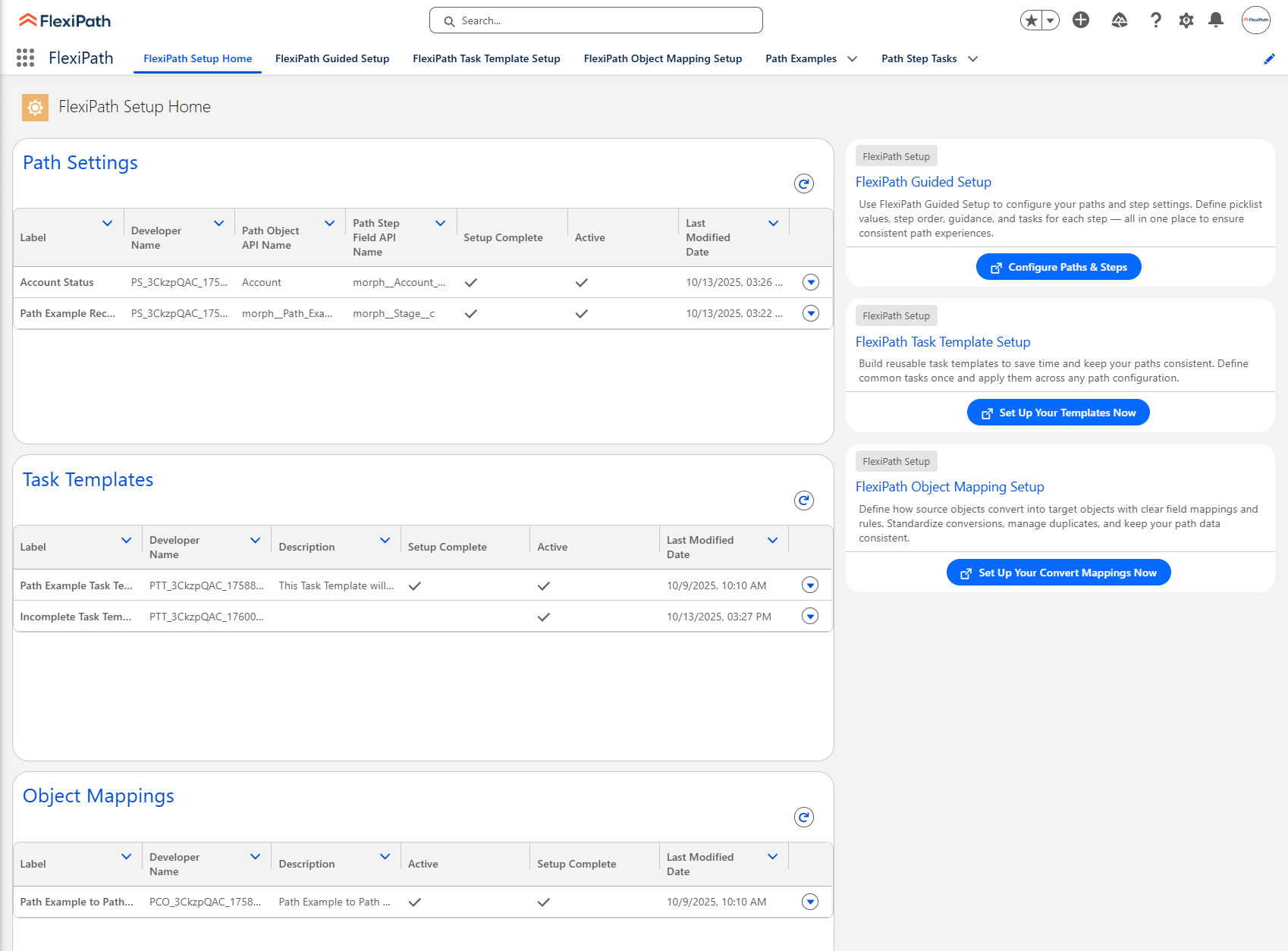Viewport: 1288px width, 951px height.
Task: View notifications bell icon
Action: (x=1216, y=20)
